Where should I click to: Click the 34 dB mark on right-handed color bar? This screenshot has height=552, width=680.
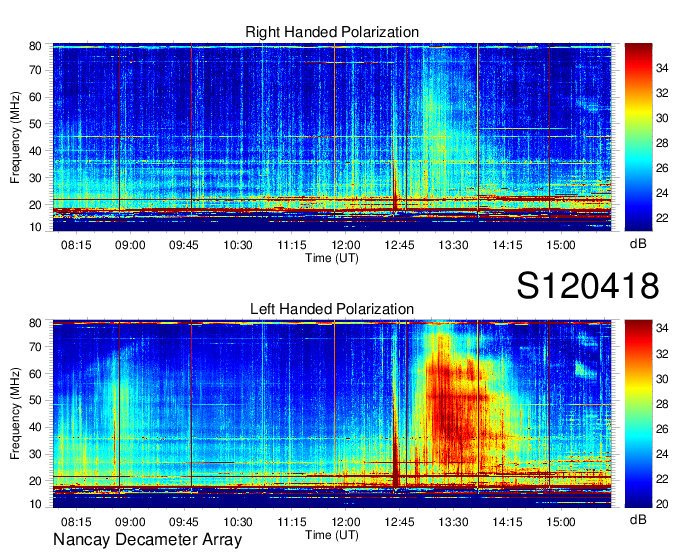pos(662,68)
